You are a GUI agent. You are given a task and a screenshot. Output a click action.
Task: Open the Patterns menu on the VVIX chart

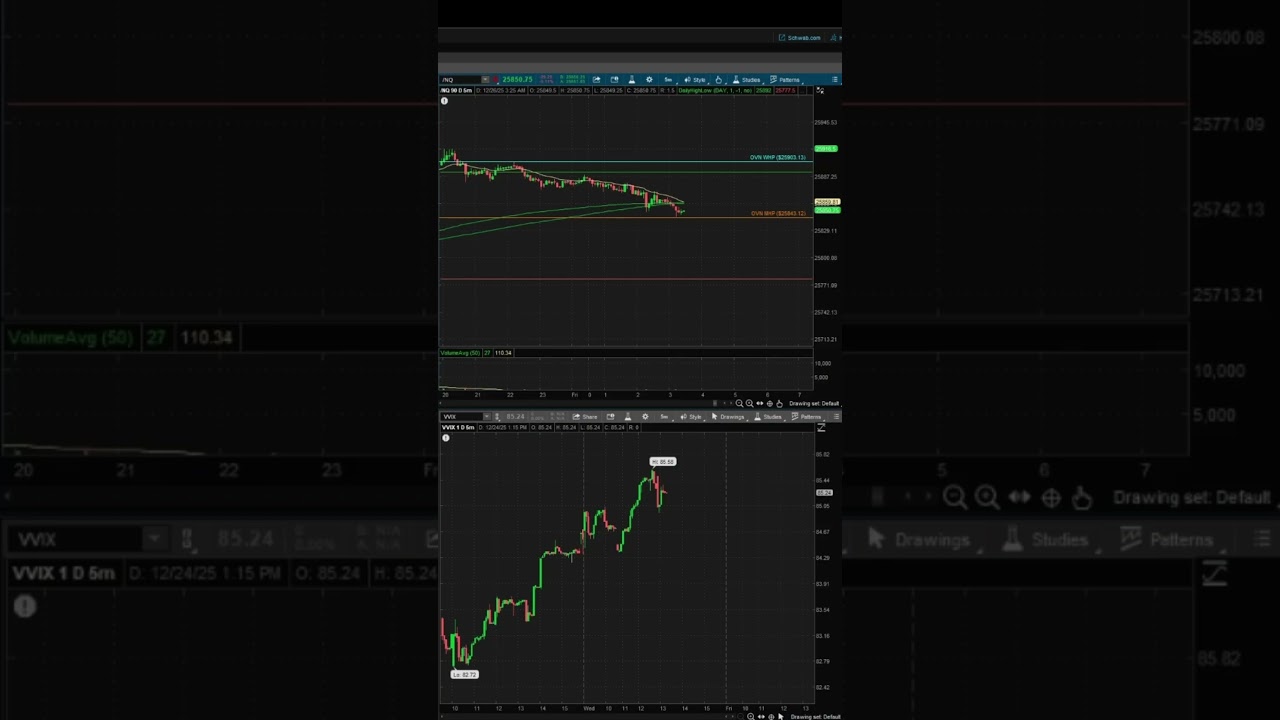pyautogui.click(x=806, y=416)
